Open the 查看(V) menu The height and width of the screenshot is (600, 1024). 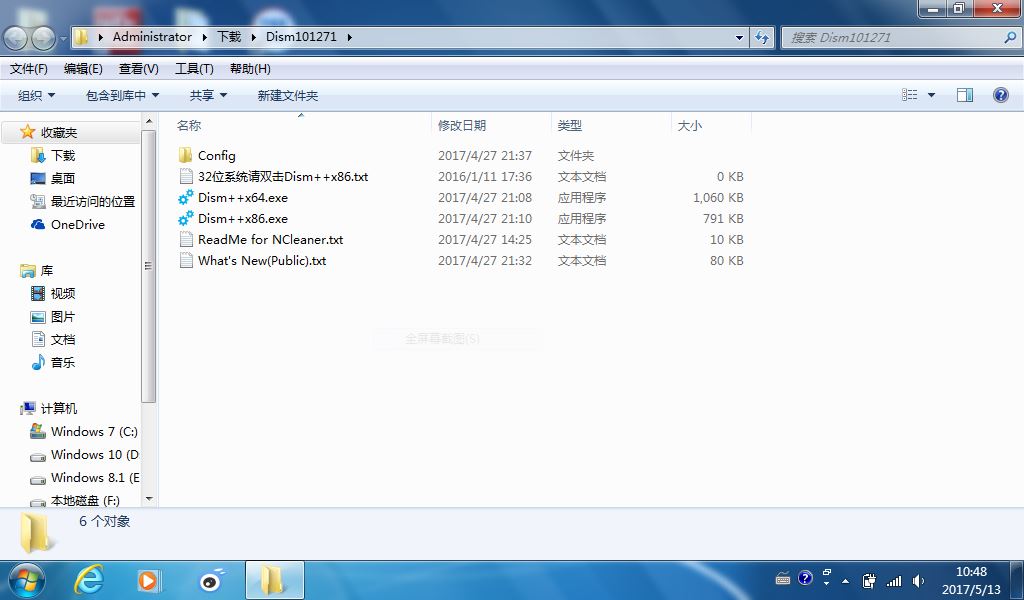(x=138, y=69)
